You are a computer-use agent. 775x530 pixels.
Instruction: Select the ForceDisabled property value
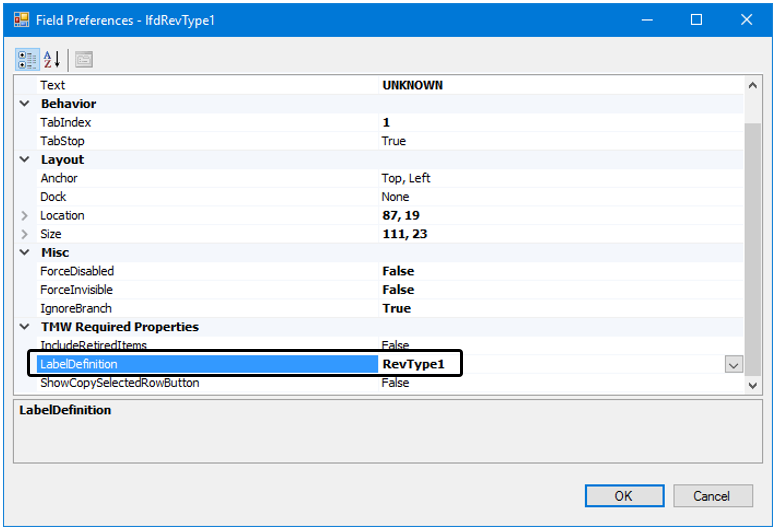tap(398, 271)
